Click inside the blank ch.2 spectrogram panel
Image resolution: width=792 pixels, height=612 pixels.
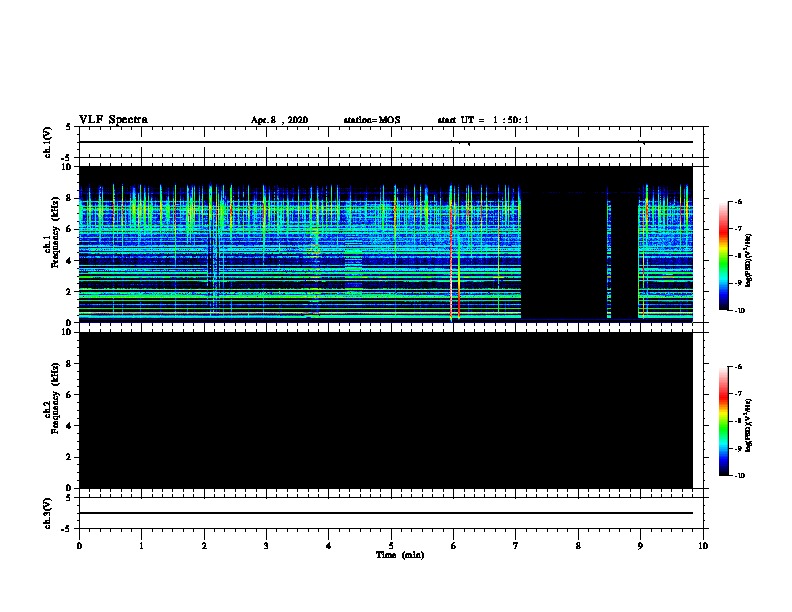coord(385,410)
